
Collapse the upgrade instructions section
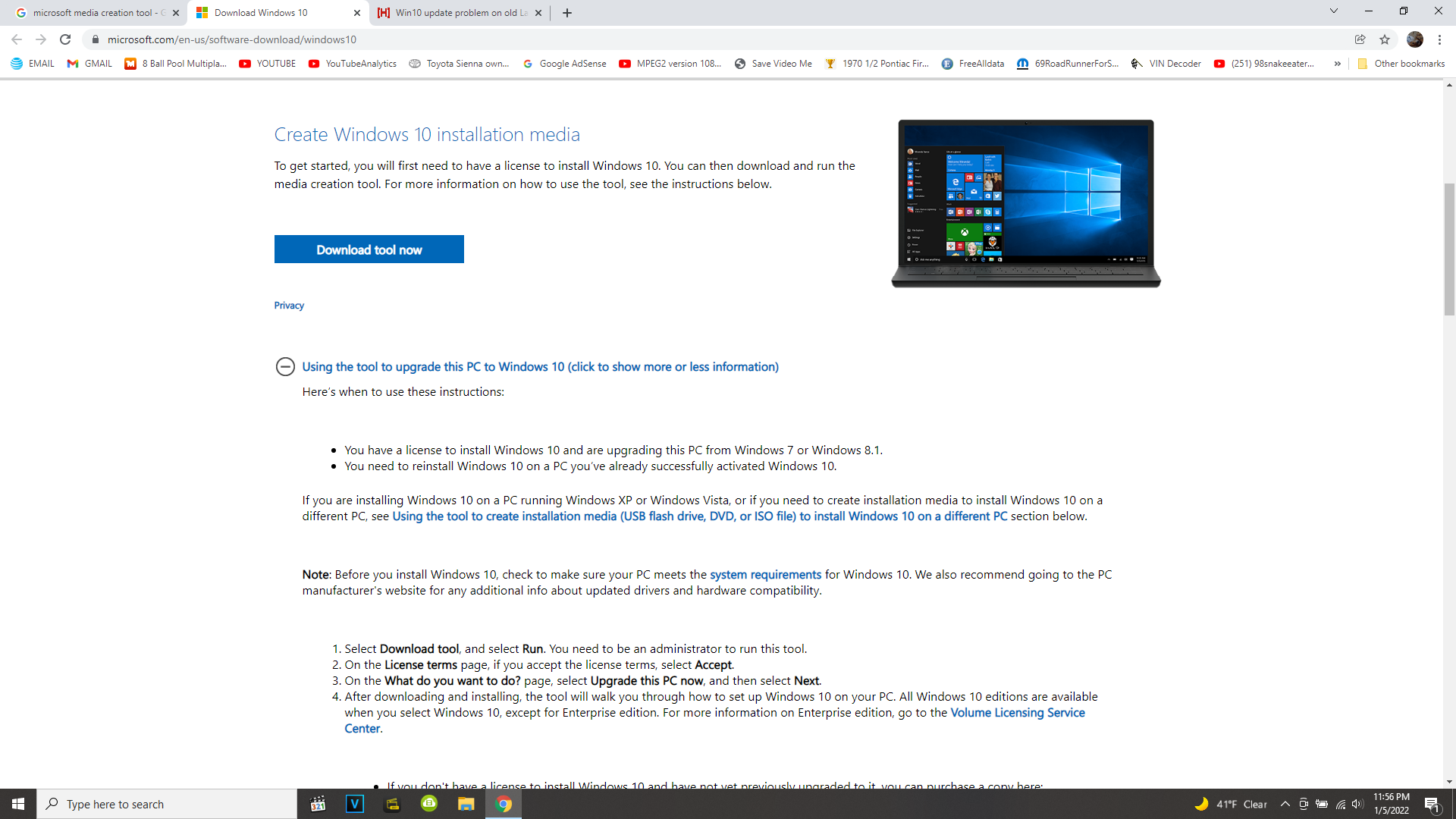(285, 367)
